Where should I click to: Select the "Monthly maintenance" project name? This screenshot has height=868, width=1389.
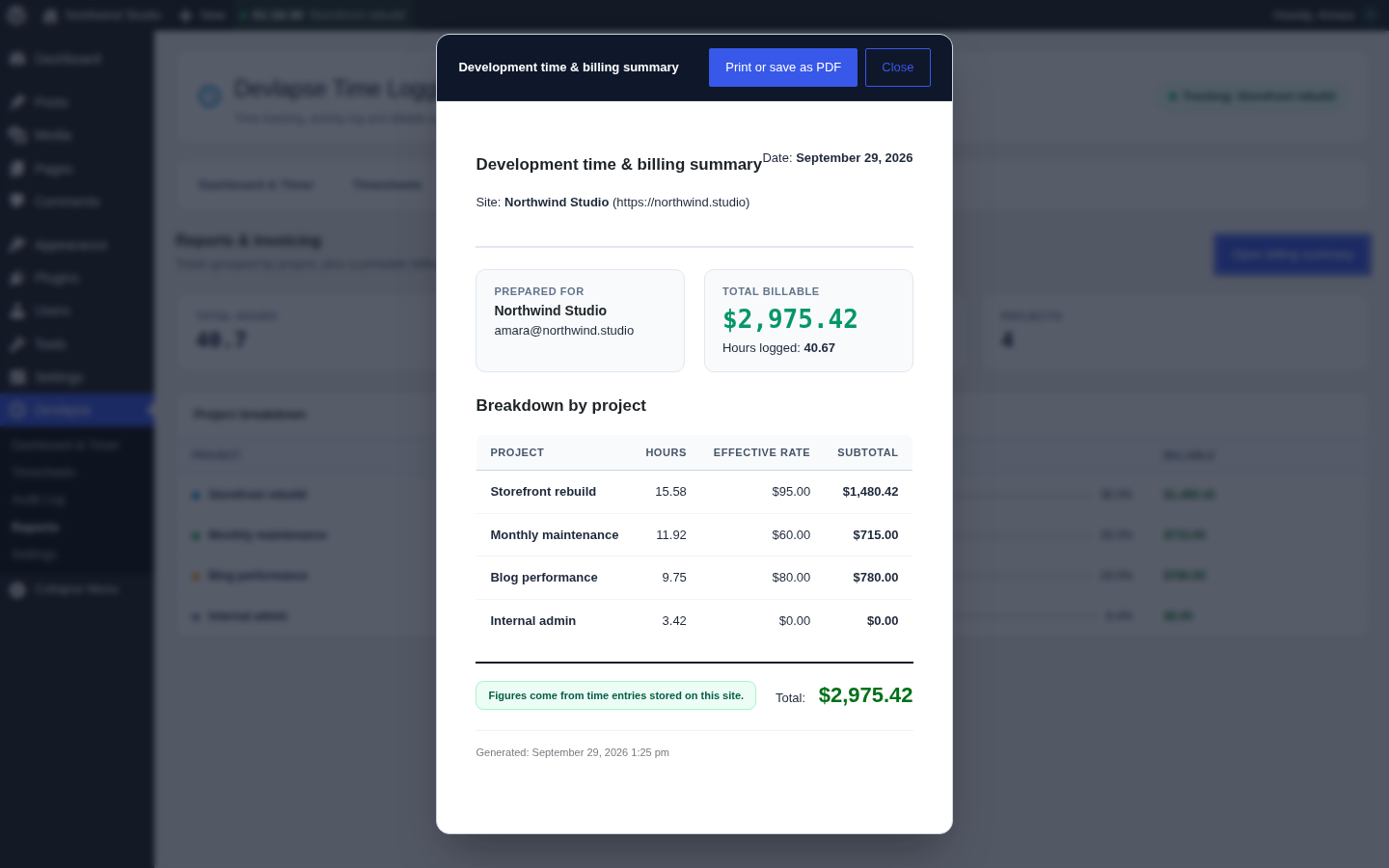coord(555,535)
